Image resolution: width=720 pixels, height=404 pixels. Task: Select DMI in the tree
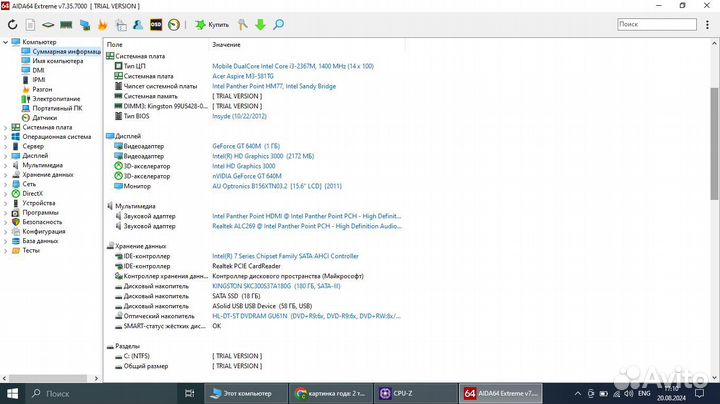(x=39, y=70)
